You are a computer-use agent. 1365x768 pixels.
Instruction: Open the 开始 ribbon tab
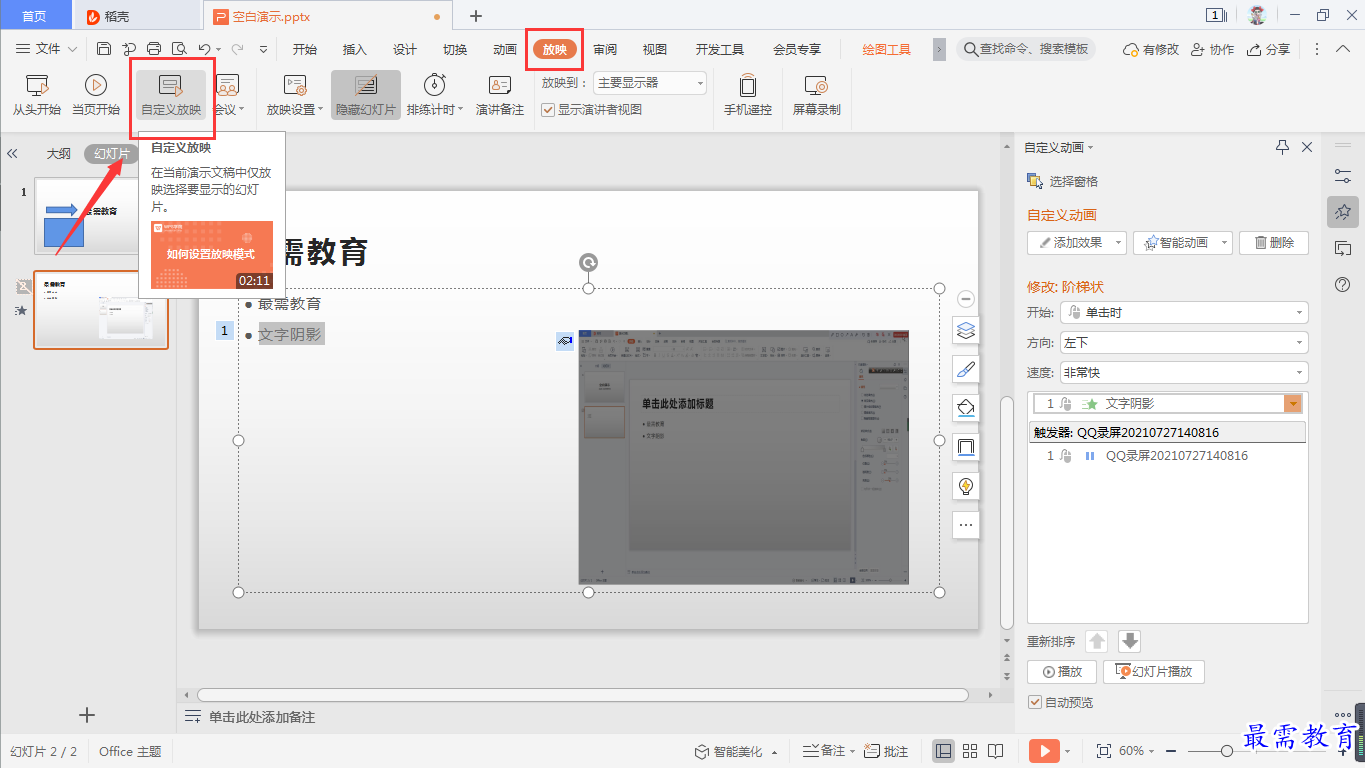305,49
